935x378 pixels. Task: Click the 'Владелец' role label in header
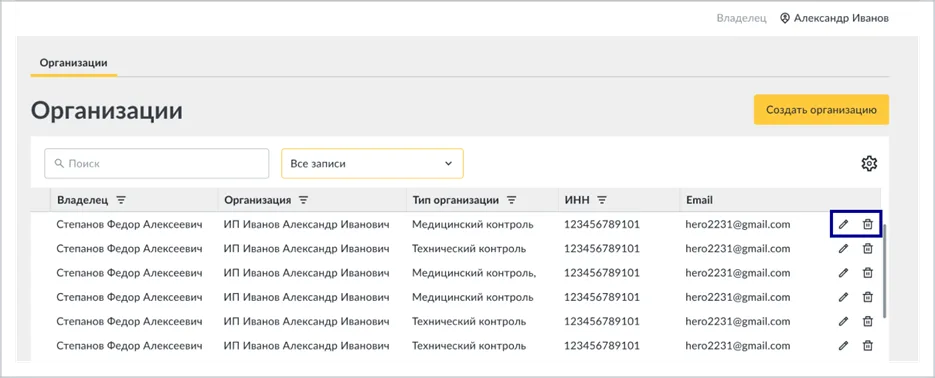click(741, 18)
